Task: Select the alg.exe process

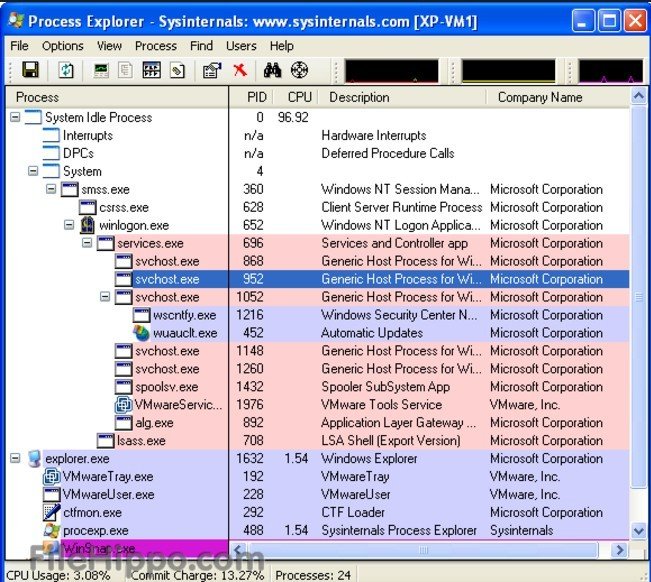Action: tap(154, 423)
